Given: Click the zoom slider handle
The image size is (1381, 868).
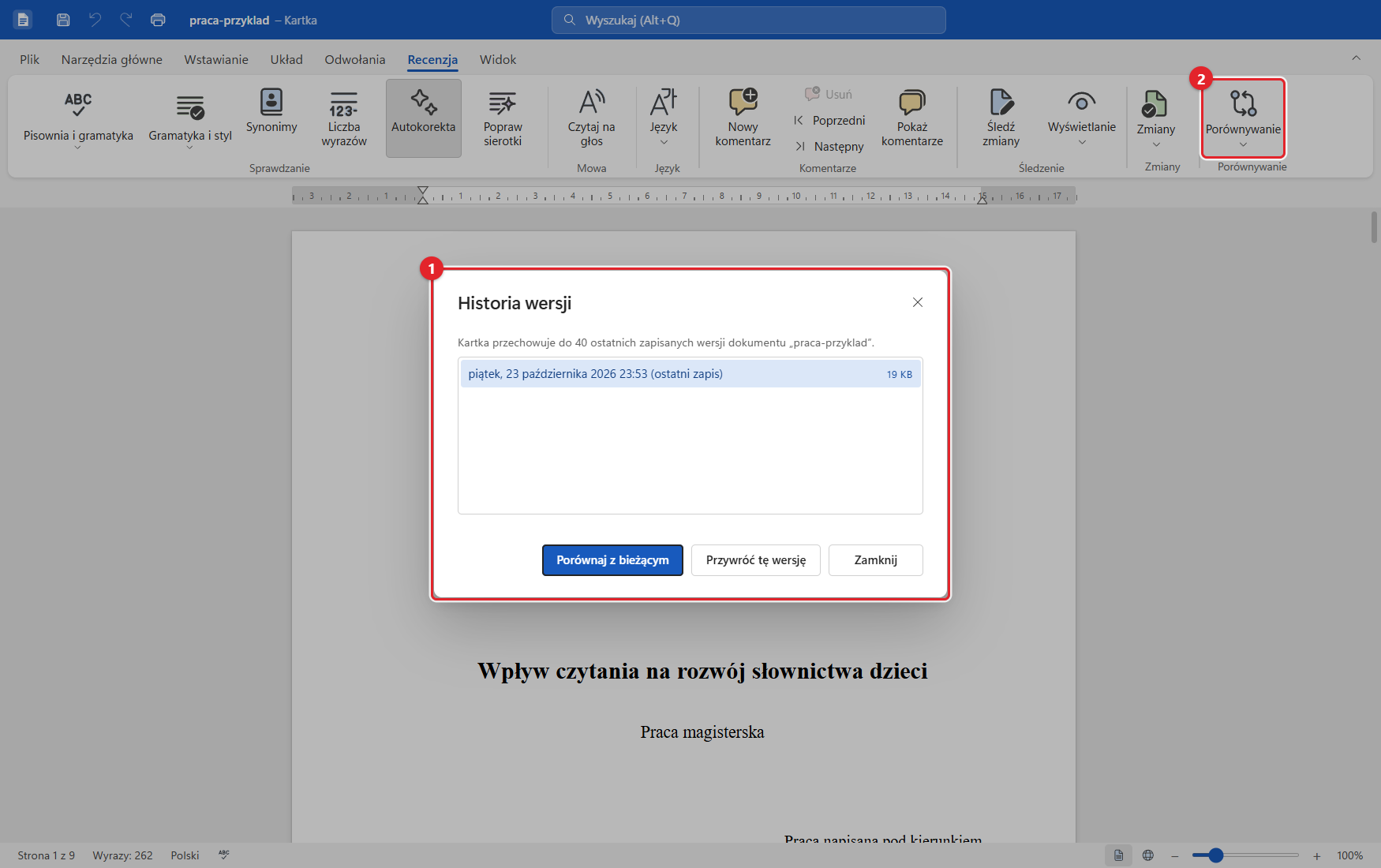Looking at the screenshot, I should tap(1216, 855).
